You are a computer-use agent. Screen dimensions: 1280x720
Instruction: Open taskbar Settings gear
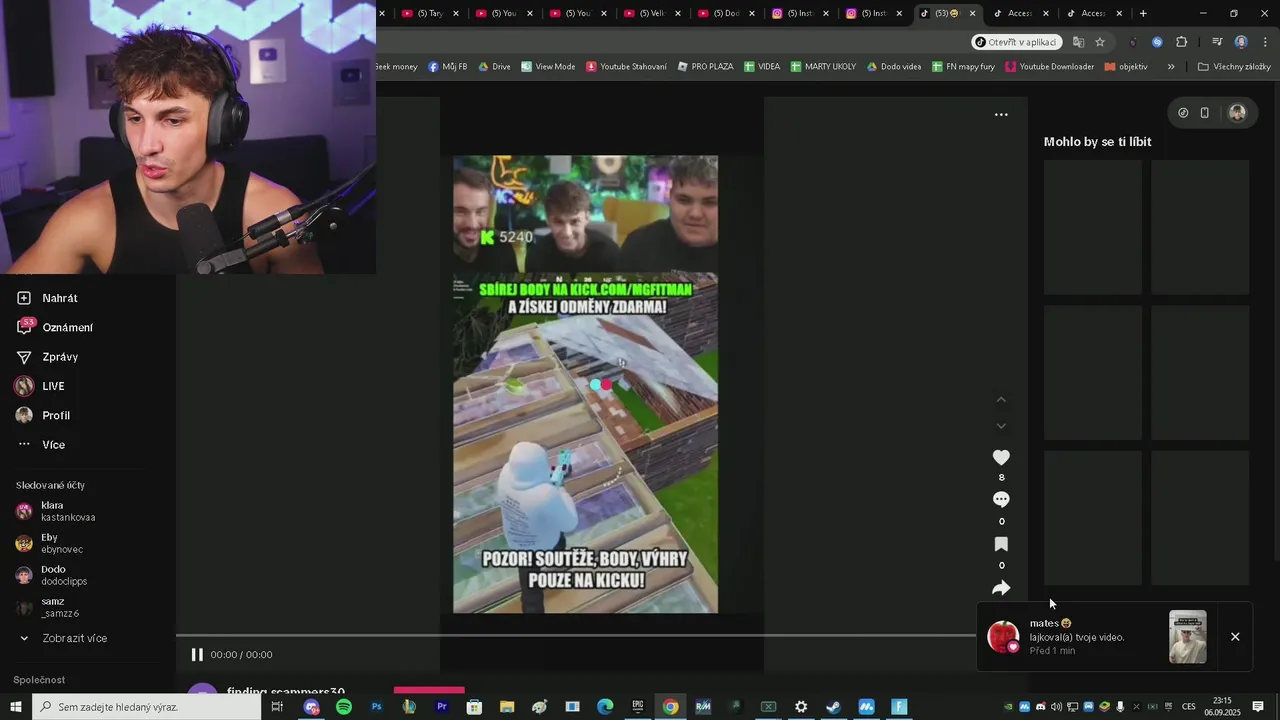pos(801,707)
